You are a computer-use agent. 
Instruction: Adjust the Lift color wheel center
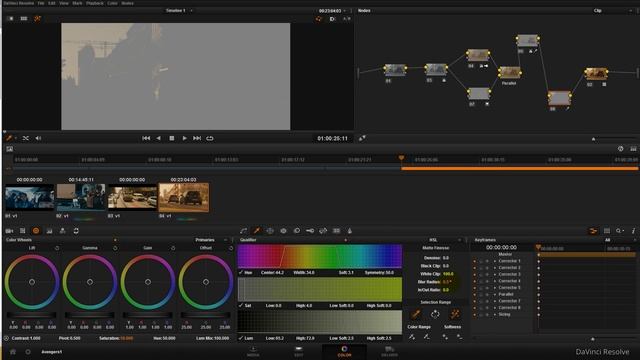click(x=32, y=282)
